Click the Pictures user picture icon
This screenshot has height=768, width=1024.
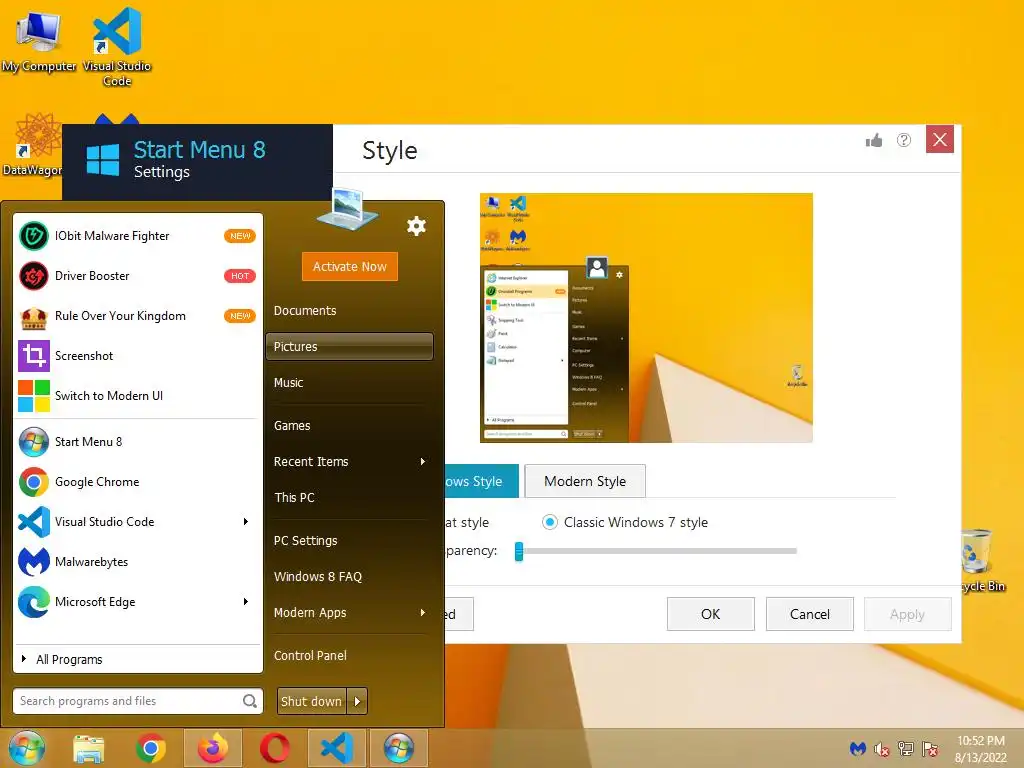point(347,209)
